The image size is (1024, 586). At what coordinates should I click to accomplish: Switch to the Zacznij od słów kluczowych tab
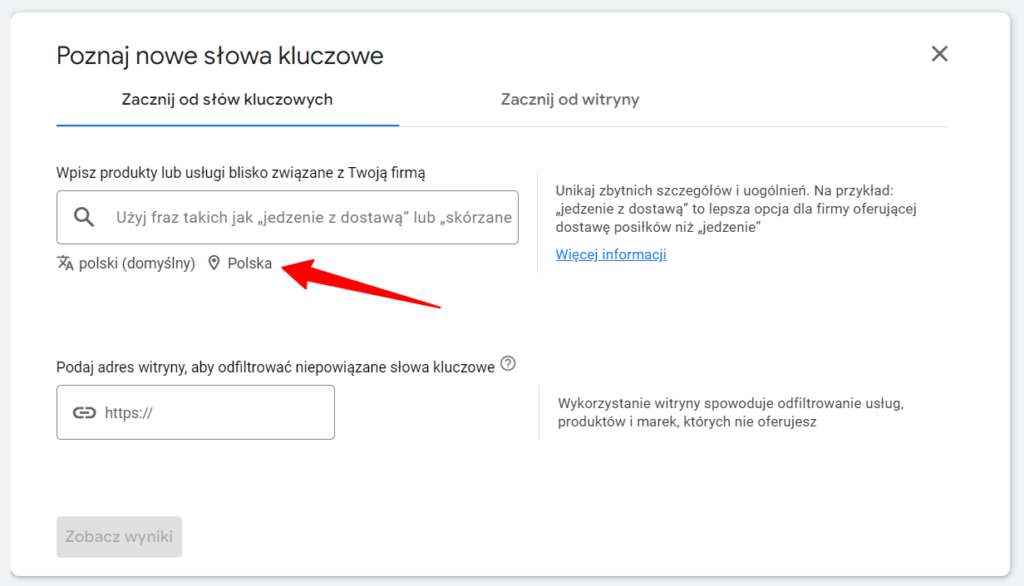coord(227,100)
